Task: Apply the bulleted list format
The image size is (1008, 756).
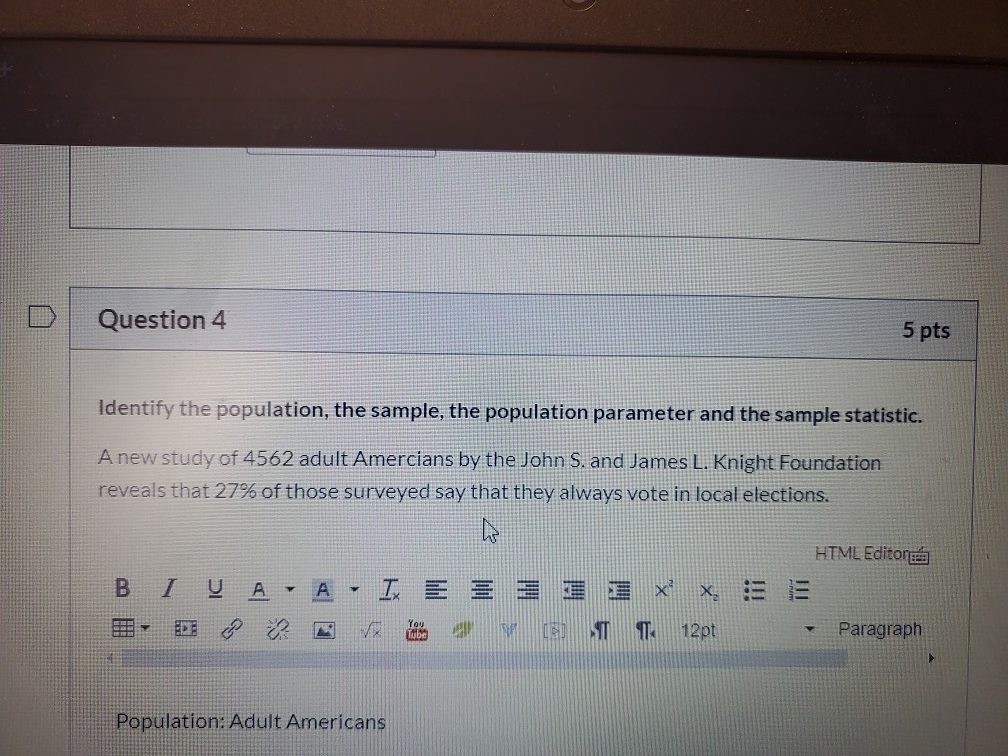Action: 754,590
